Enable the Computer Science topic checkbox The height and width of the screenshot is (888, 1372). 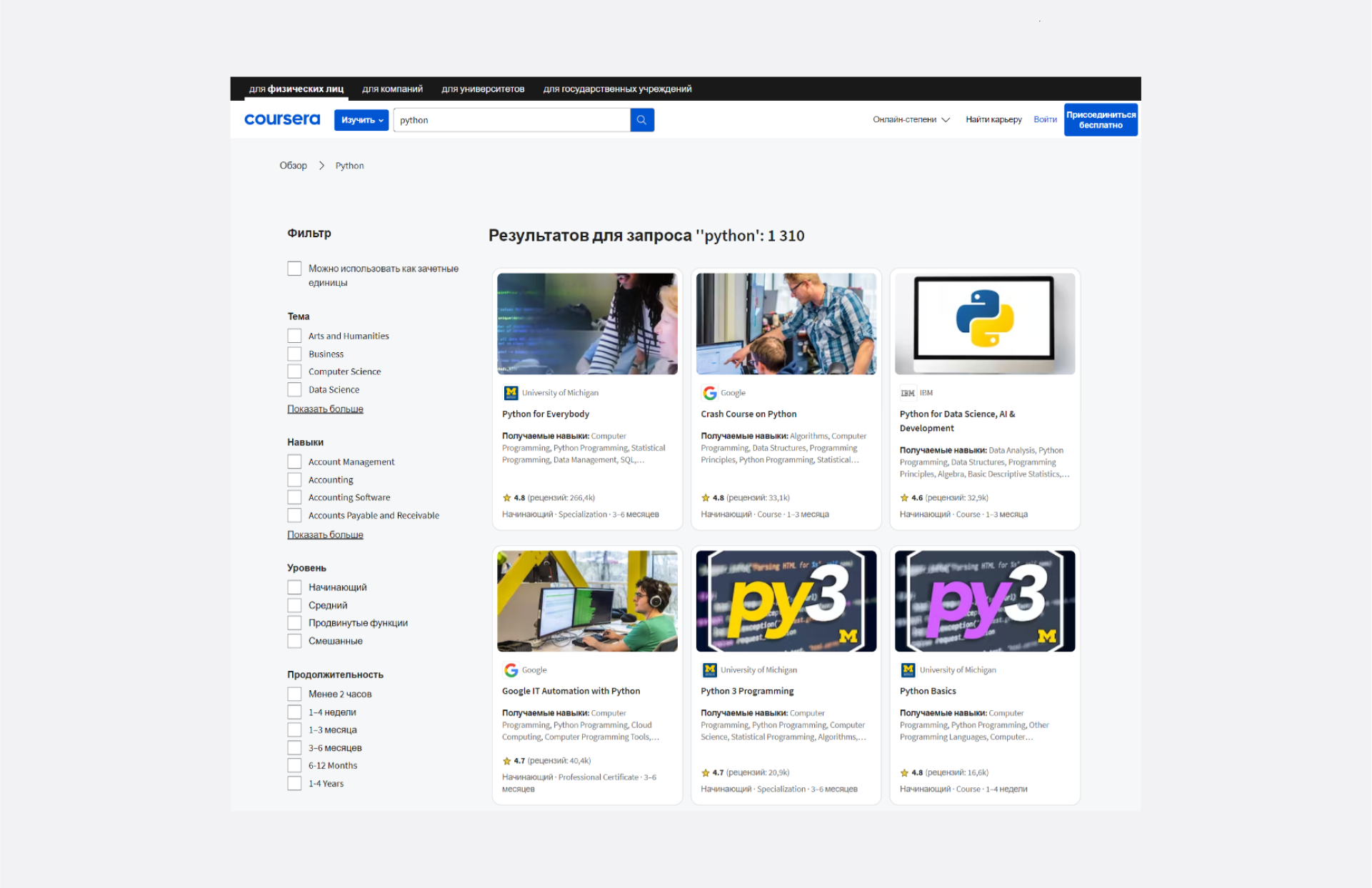click(x=294, y=371)
